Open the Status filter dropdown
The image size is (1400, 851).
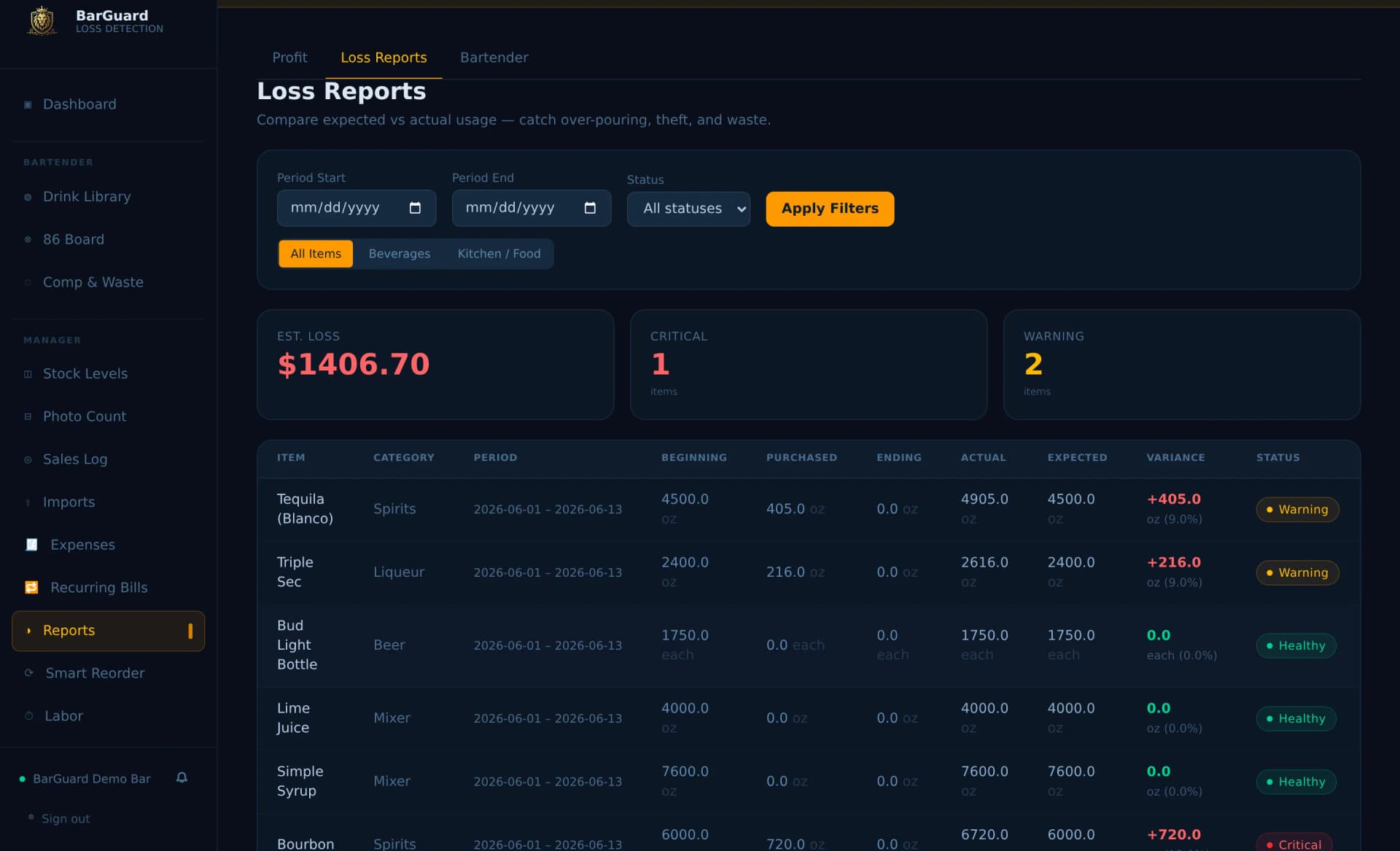click(688, 209)
